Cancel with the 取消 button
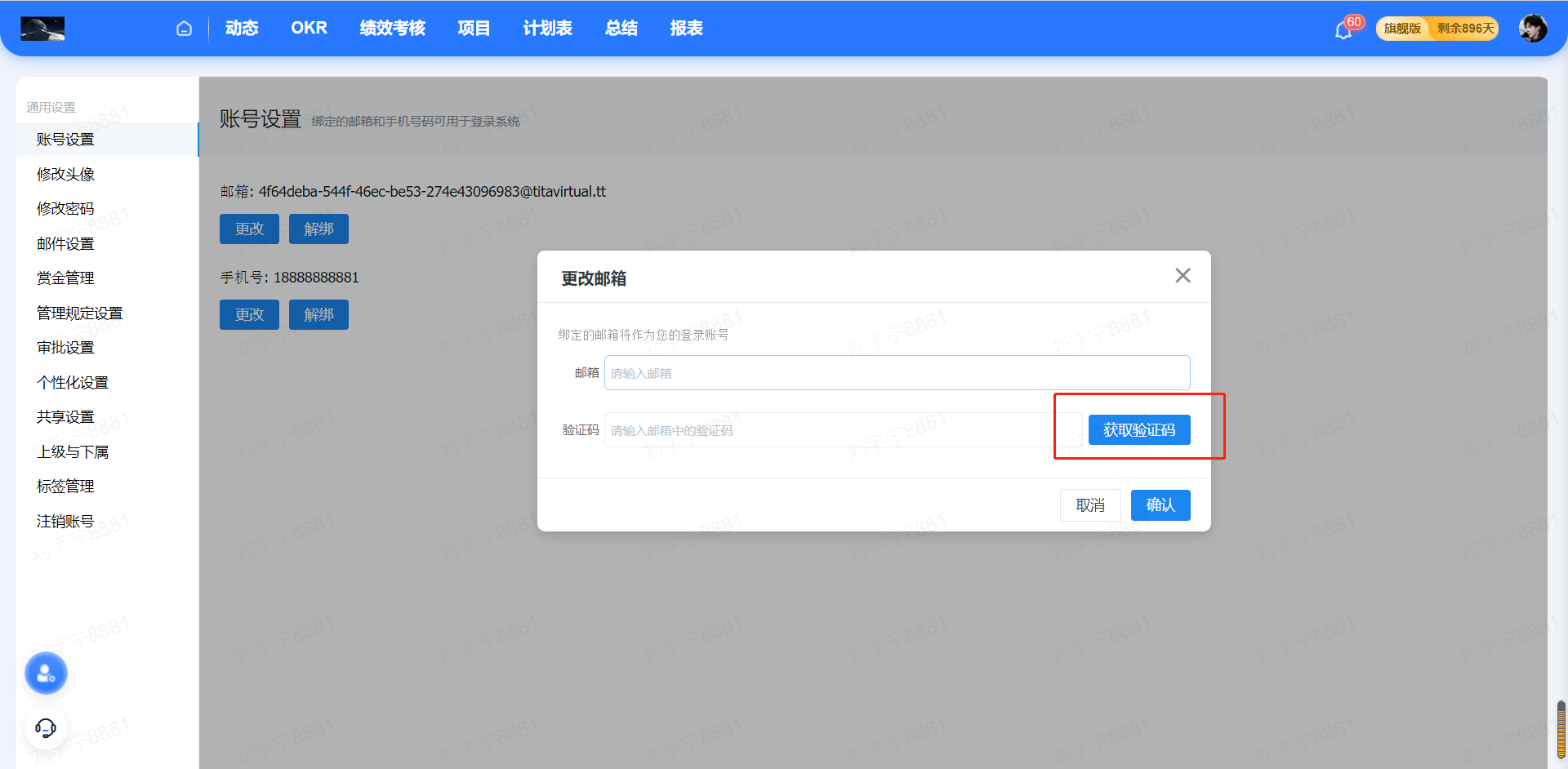Image resolution: width=1568 pixels, height=769 pixels. click(x=1089, y=505)
